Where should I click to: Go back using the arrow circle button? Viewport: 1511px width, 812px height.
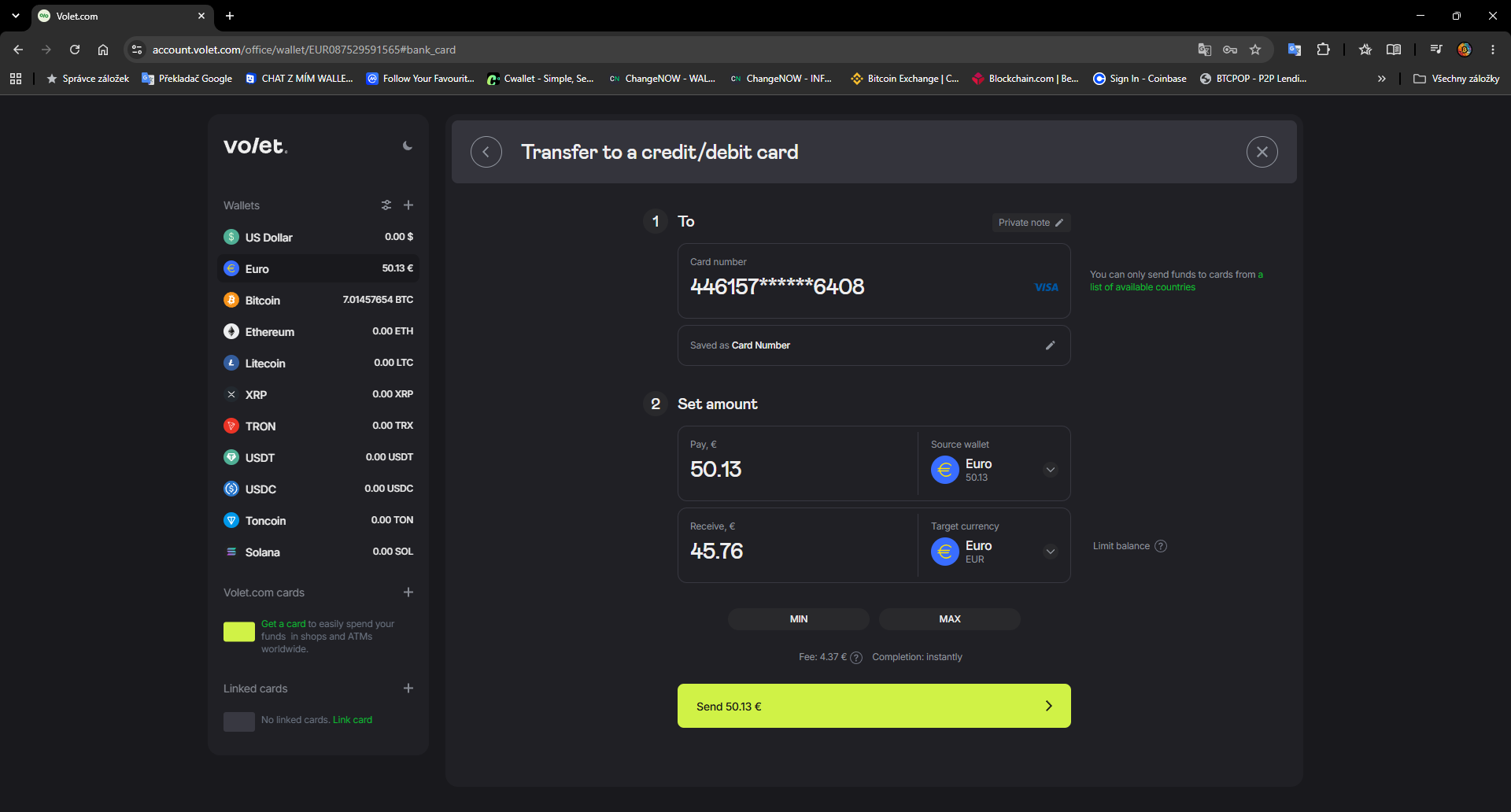coord(486,152)
